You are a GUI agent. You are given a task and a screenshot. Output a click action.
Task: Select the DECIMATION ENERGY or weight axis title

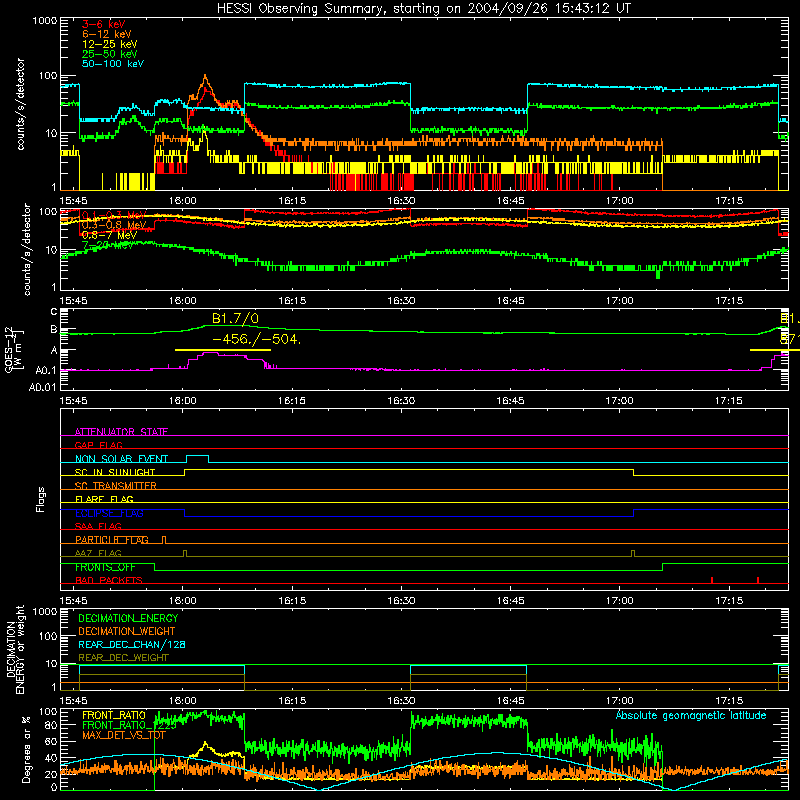[x=15, y=650]
